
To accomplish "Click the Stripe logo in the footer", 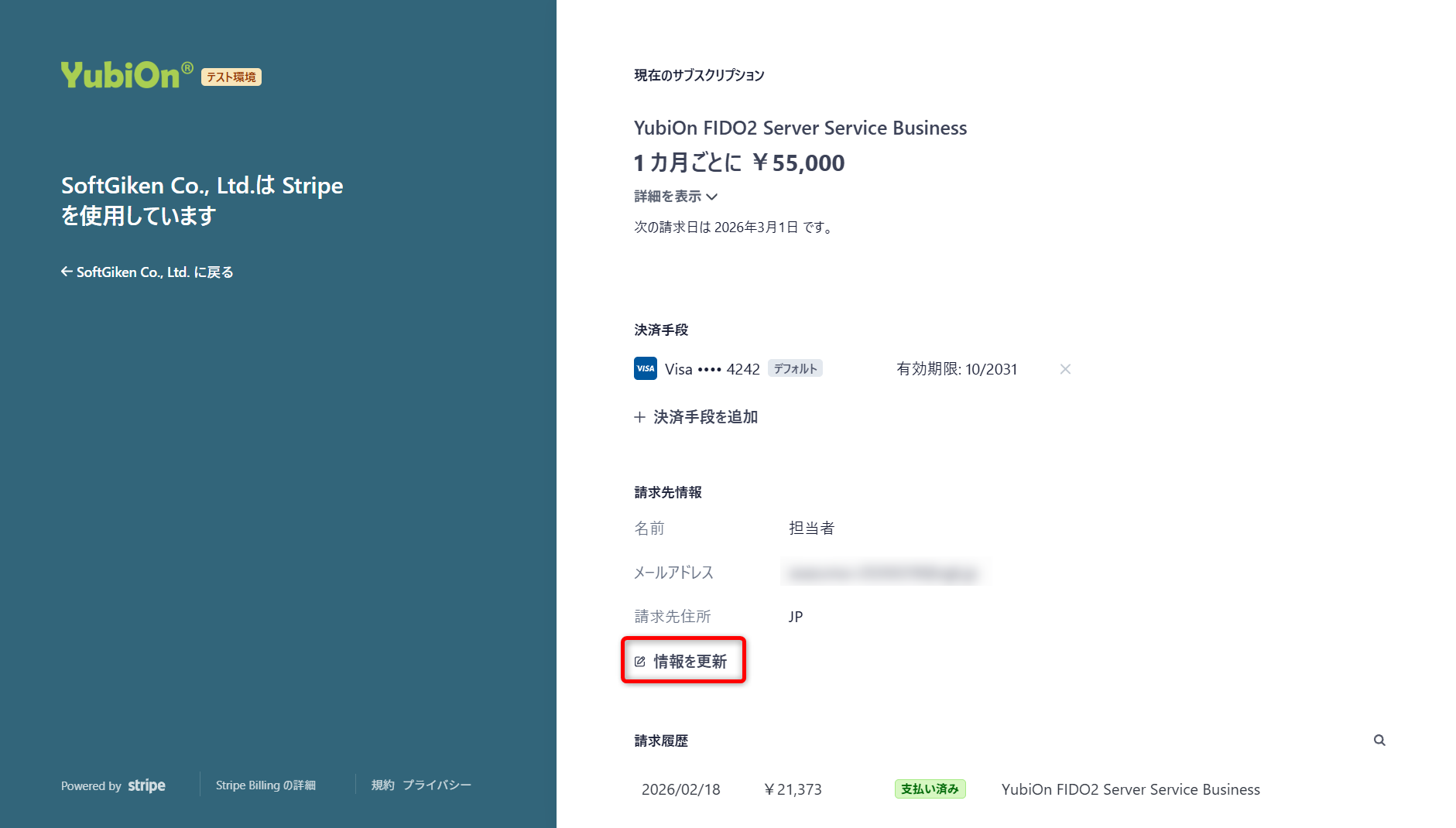I will [x=146, y=785].
